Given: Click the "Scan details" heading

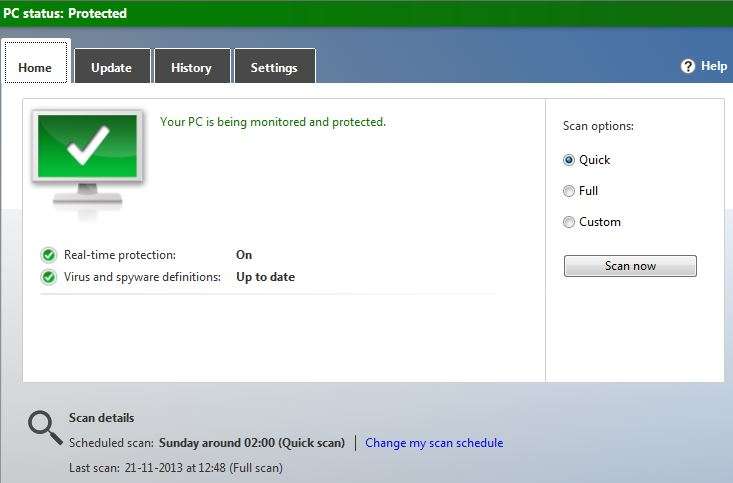Looking at the screenshot, I should tap(101, 418).
